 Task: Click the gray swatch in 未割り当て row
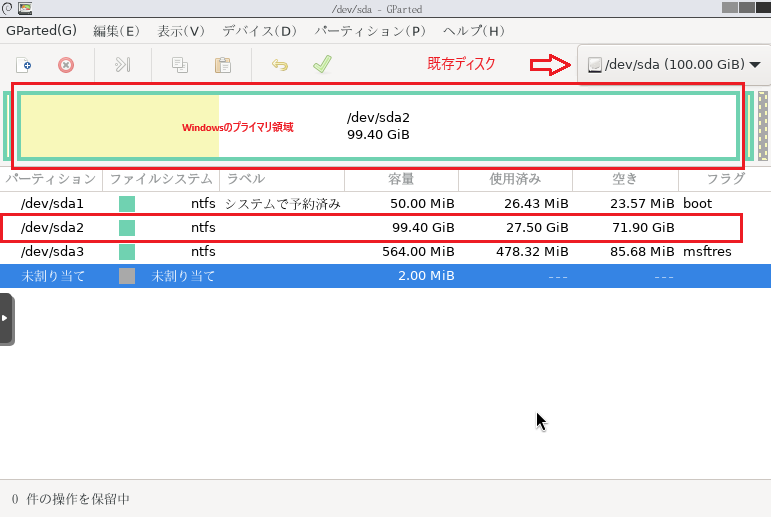[x=127, y=276]
